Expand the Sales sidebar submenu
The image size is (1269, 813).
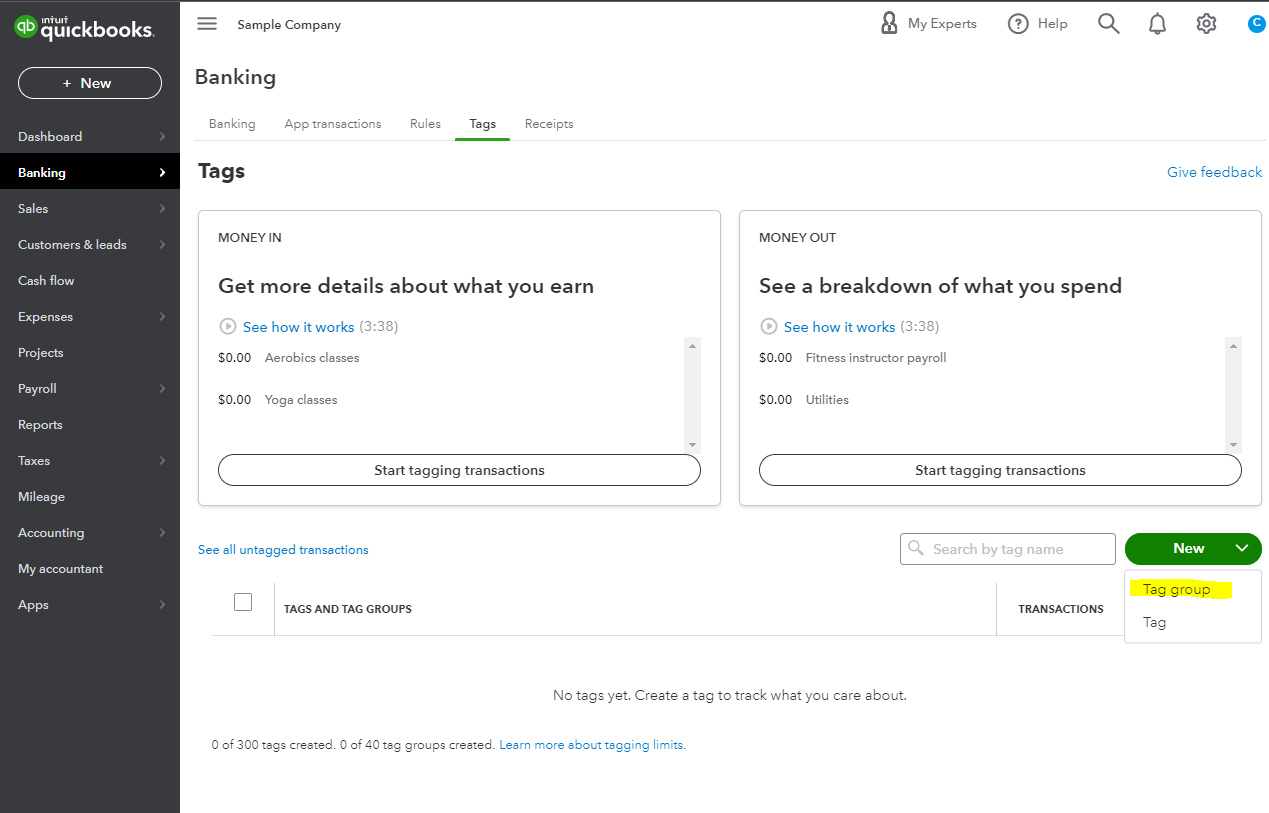162,209
